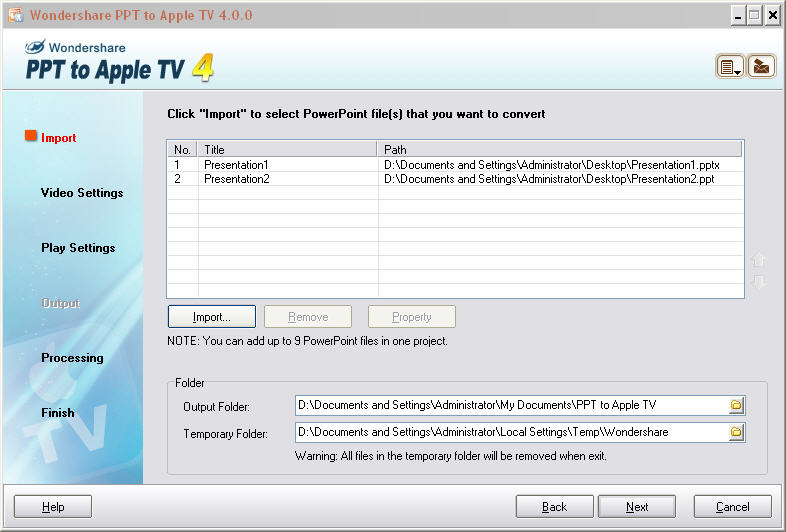Click the app icon in title bar
Screen dimensions: 786x532
(14, 15)
